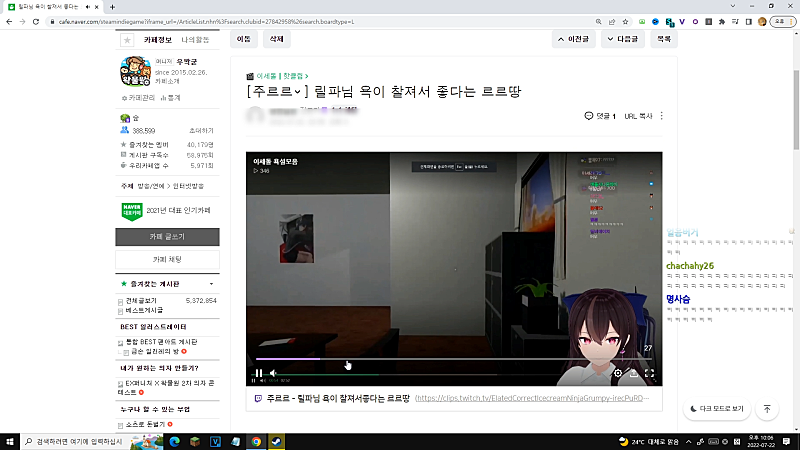Open 전체글보기 board
Screen dimensions: 800x450
point(141,301)
